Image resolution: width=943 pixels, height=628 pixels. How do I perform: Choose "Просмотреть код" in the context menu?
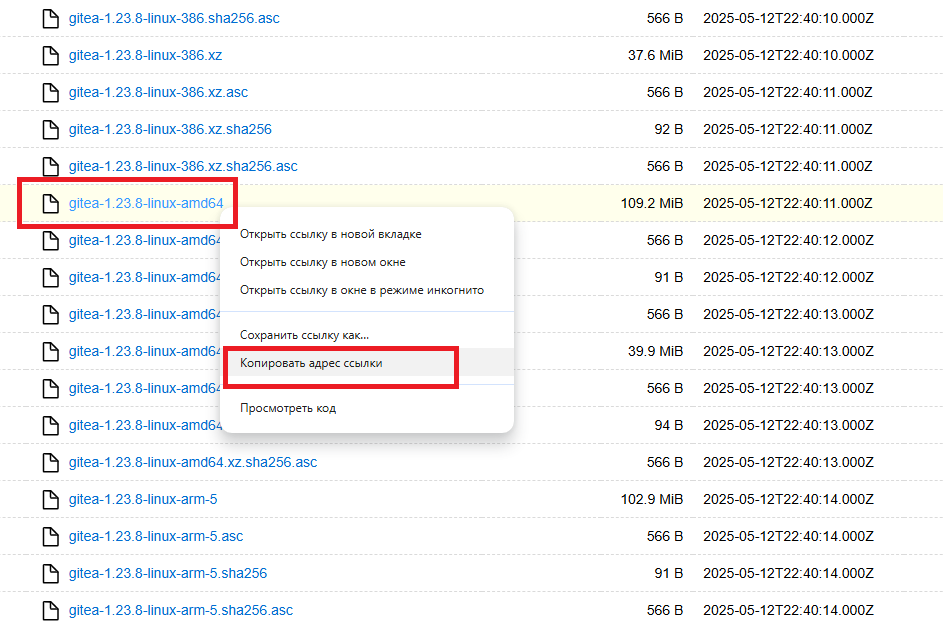point(368,408)
